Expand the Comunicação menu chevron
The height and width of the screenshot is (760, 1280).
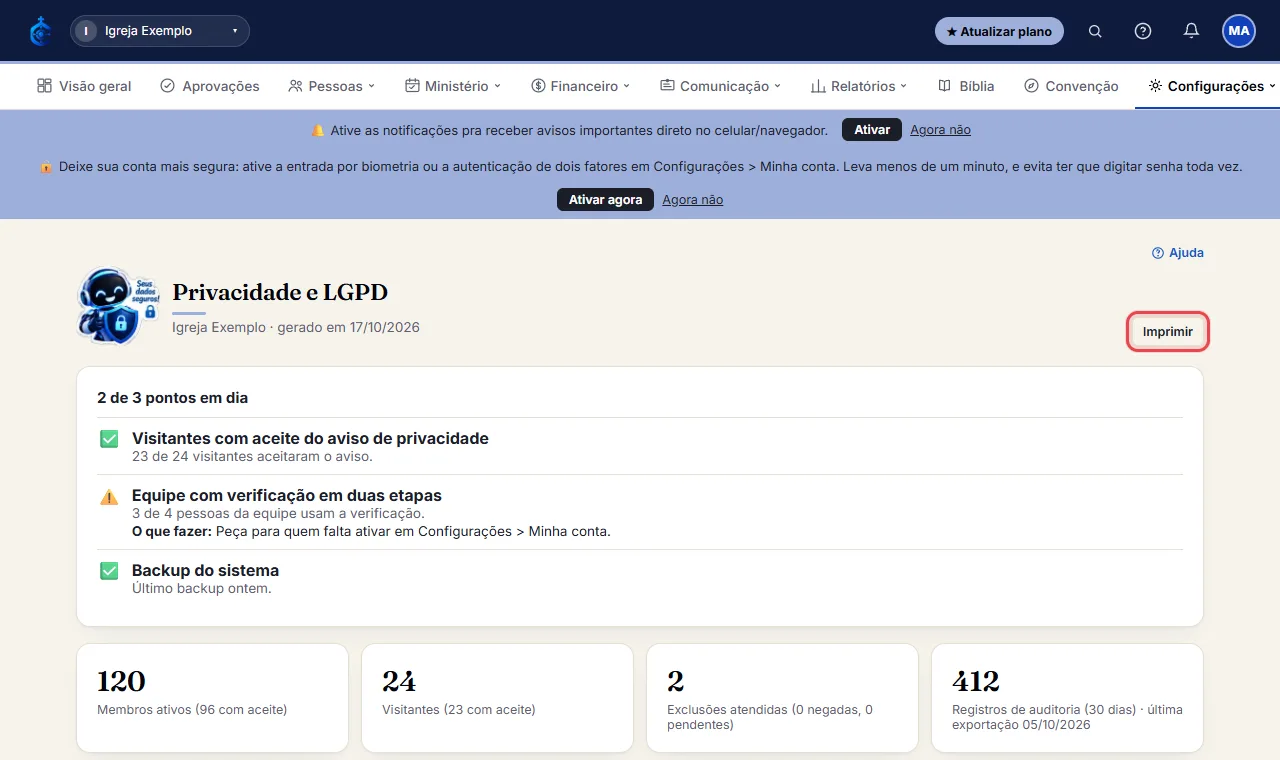click(x=777, y=86)
